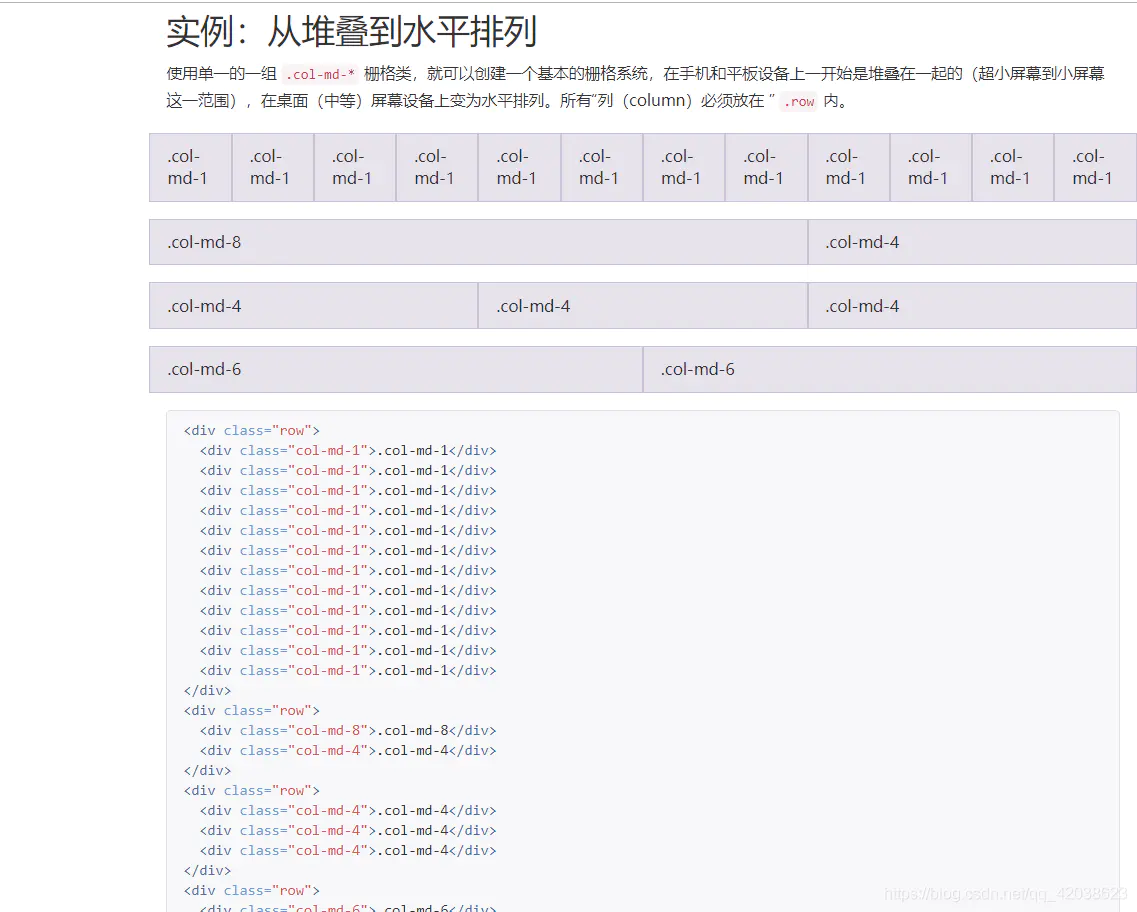Click the word (column) in the description
Viewport: 1137px width, 912px height.
click(657, 101)
